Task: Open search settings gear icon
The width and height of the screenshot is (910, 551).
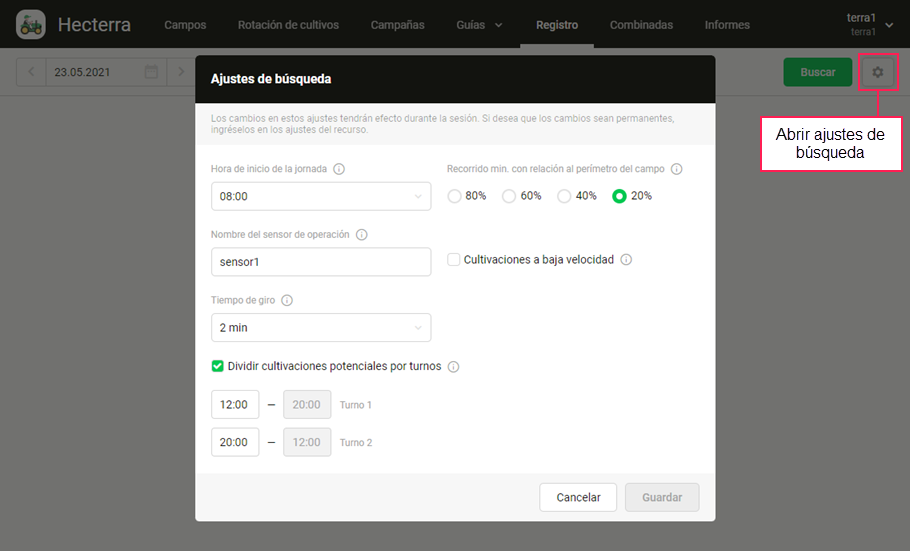Action: 878,72
